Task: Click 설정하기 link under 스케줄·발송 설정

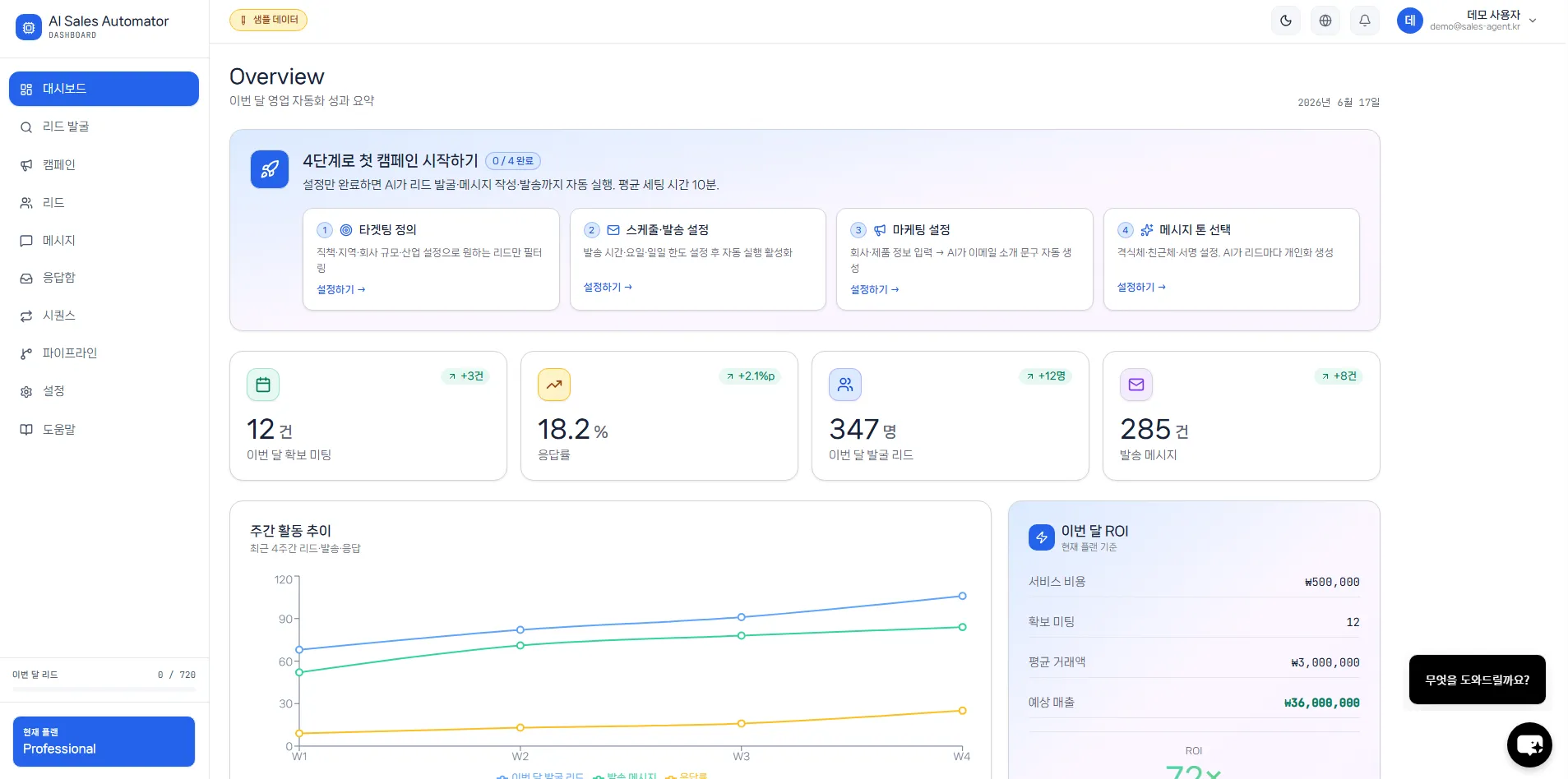Action: coord(608,287)
